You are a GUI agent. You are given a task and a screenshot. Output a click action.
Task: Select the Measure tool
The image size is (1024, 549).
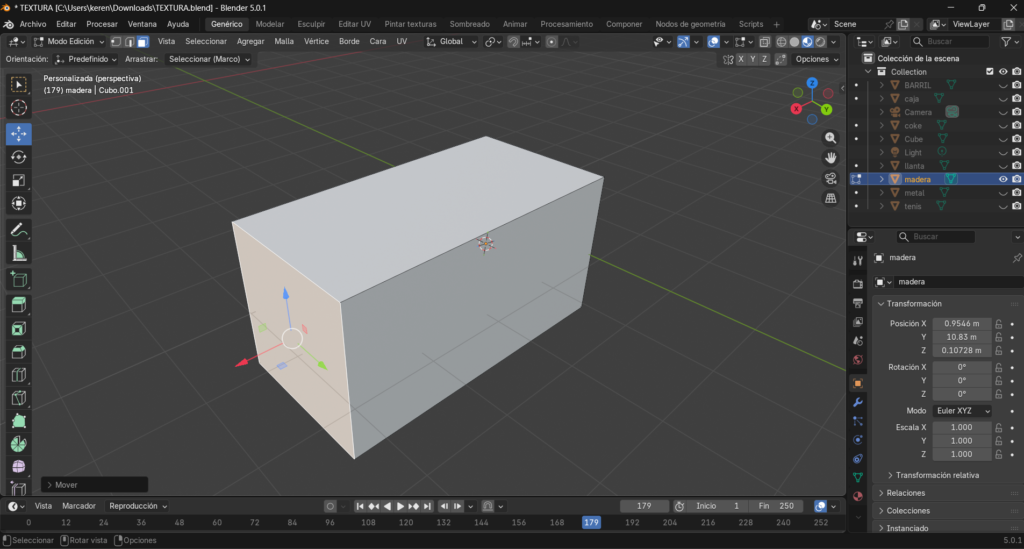click(18, 253)
